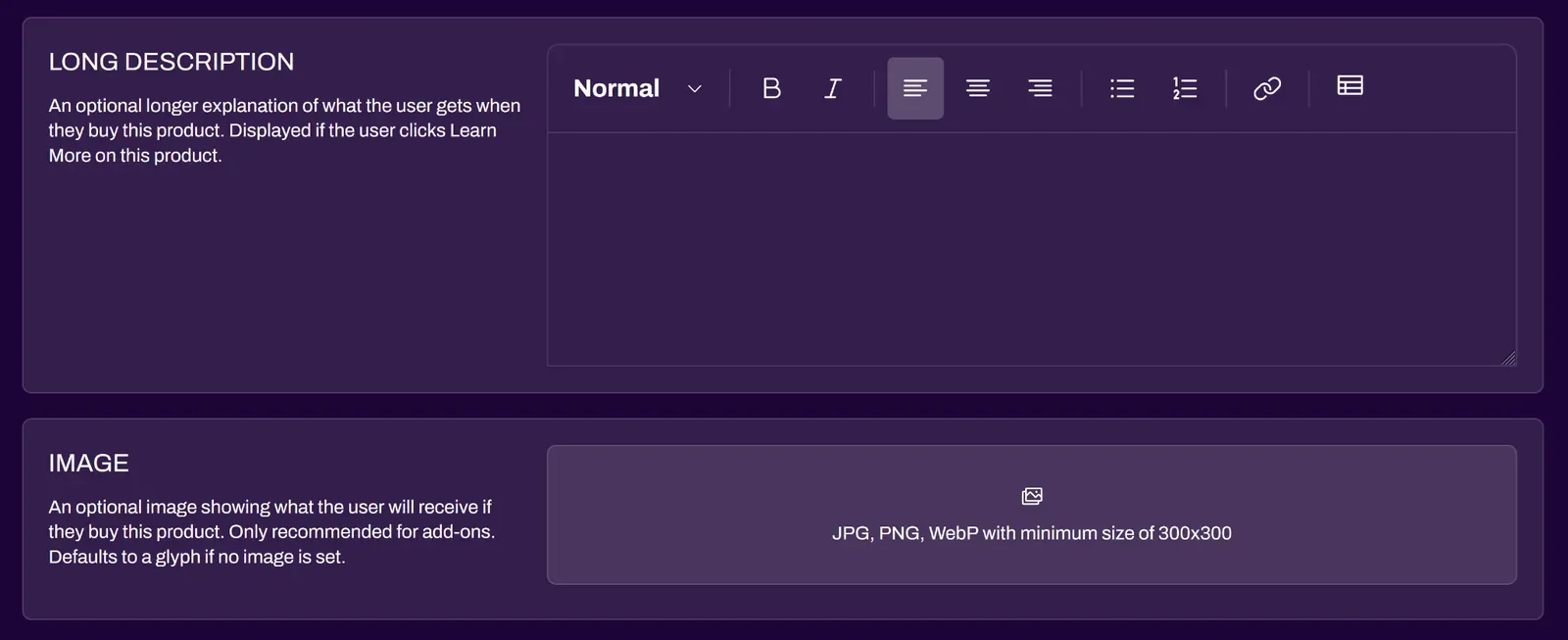Click the LONG DESCRIPTION heading
1568x640 pixels.
171,61
